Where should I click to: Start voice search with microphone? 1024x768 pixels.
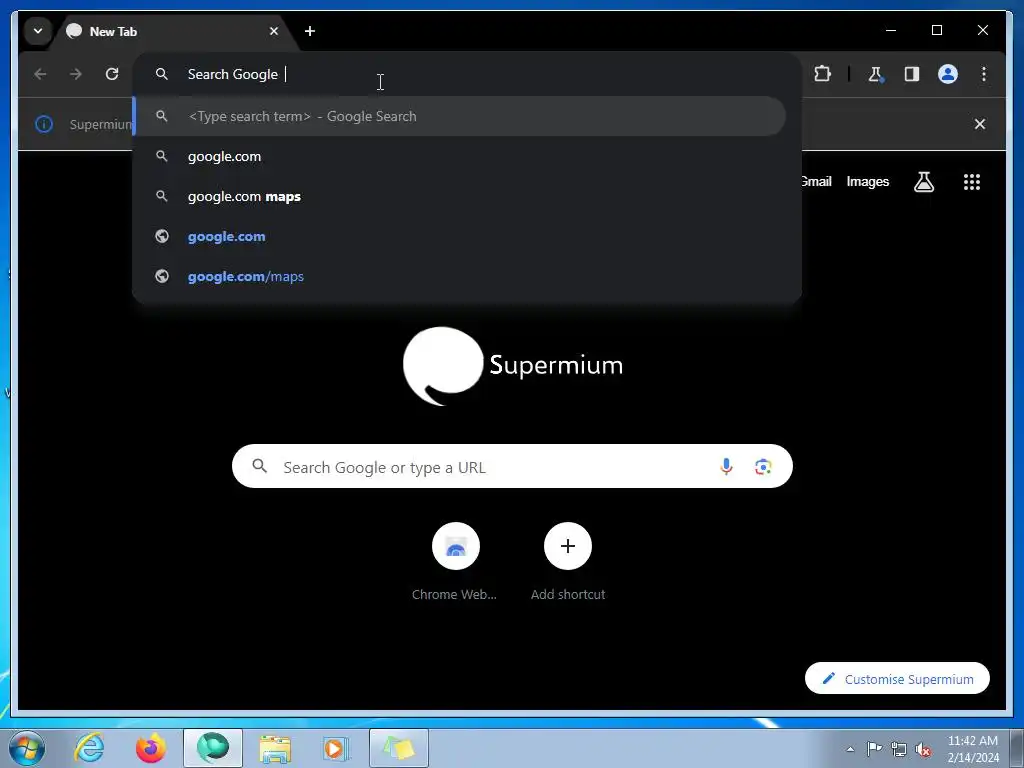click(x=726, y=466)
